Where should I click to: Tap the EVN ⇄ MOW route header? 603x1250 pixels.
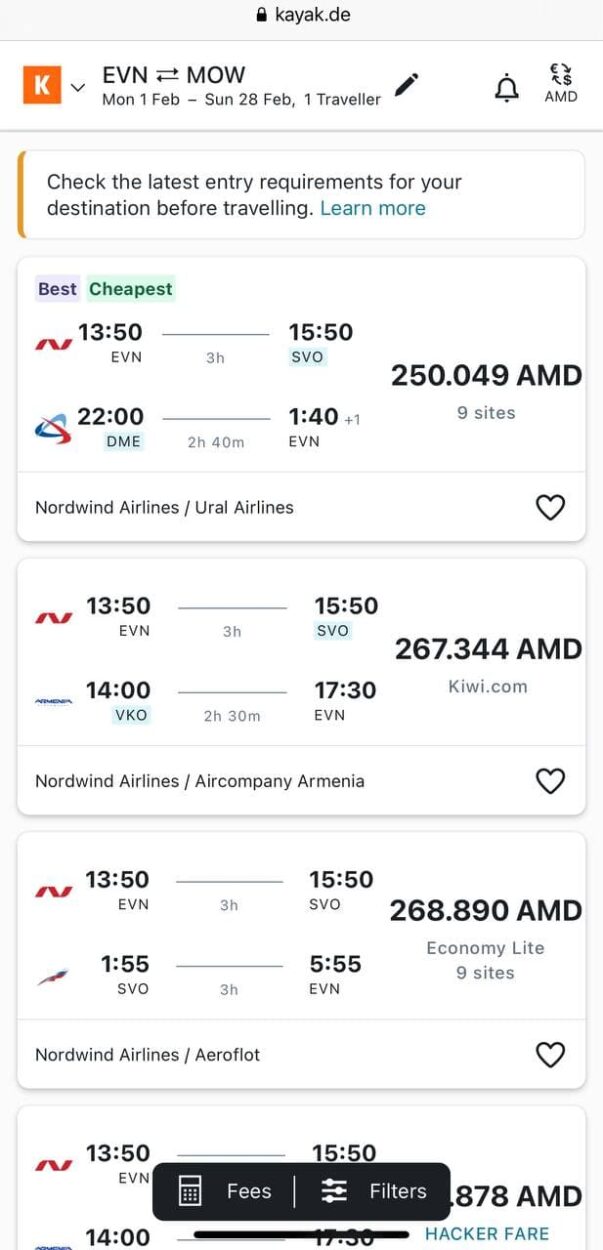coord(174,75)
